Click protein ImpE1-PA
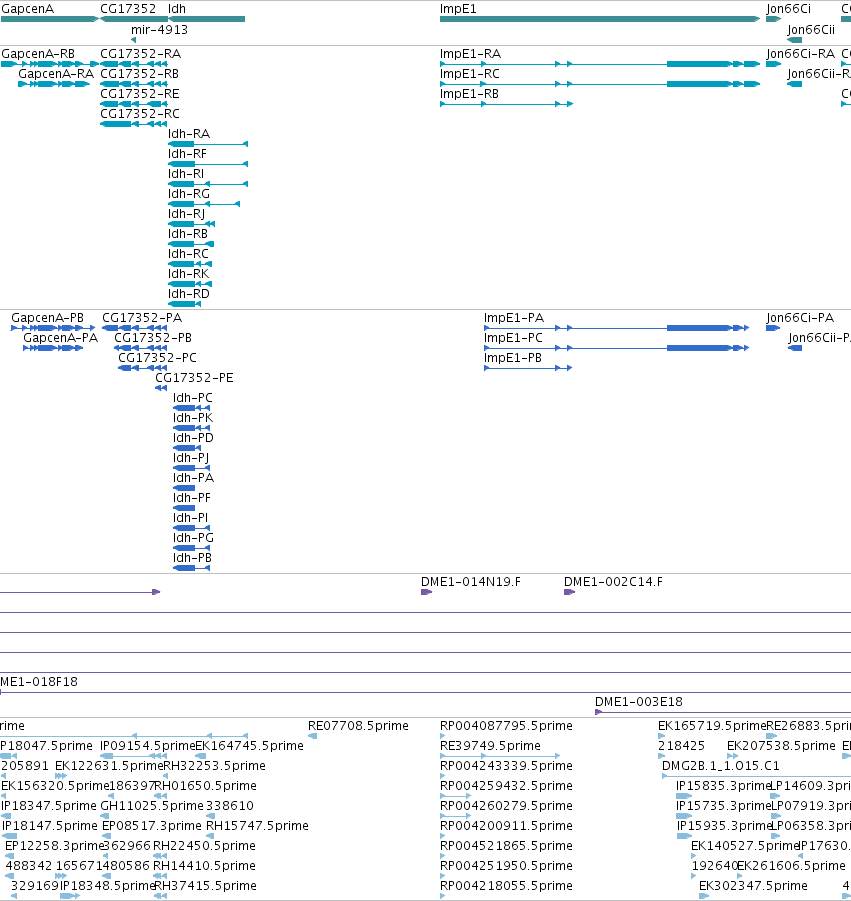This screenshot has width=851, height=901. (617, 328)
